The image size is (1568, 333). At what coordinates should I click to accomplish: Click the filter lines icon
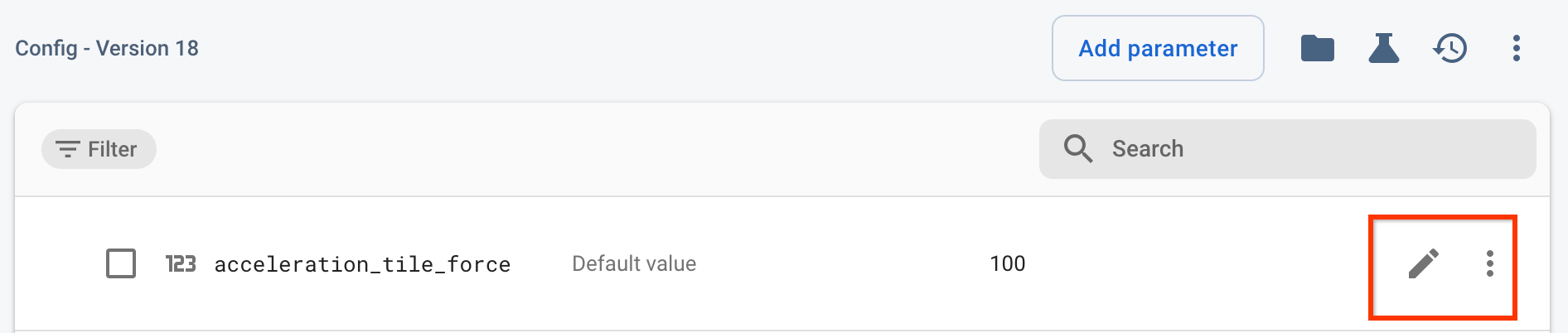pos(67,149)
